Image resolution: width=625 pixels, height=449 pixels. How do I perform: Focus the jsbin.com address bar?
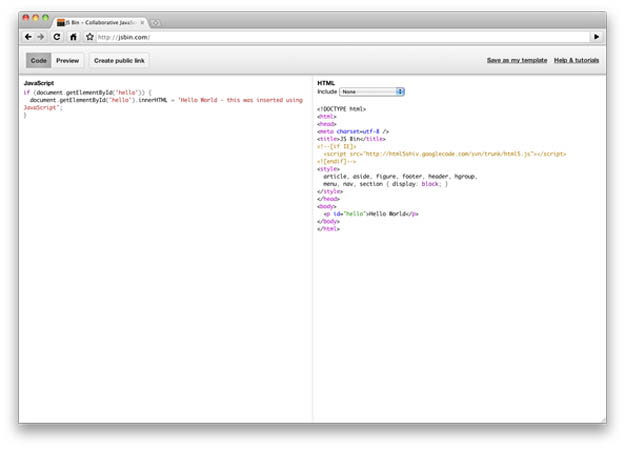343,37
